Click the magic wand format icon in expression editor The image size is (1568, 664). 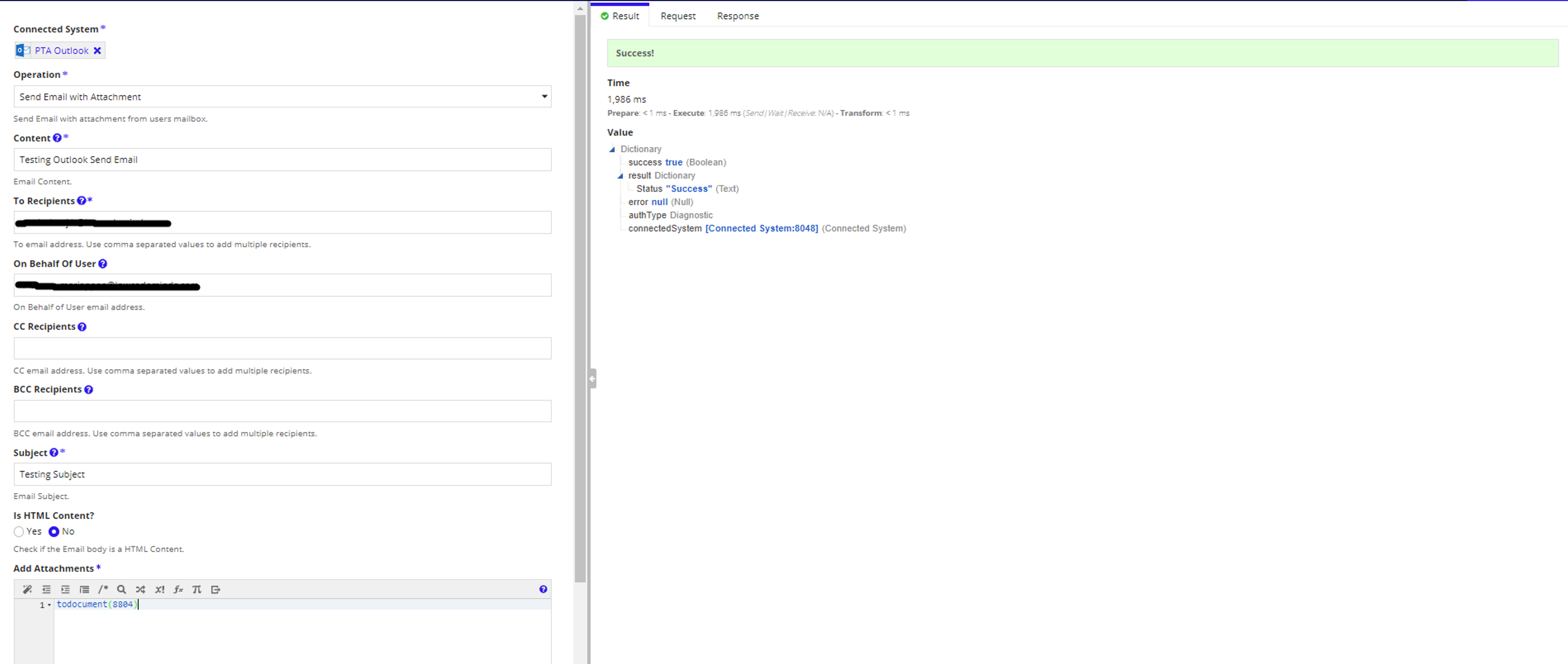tap(27, 589)
